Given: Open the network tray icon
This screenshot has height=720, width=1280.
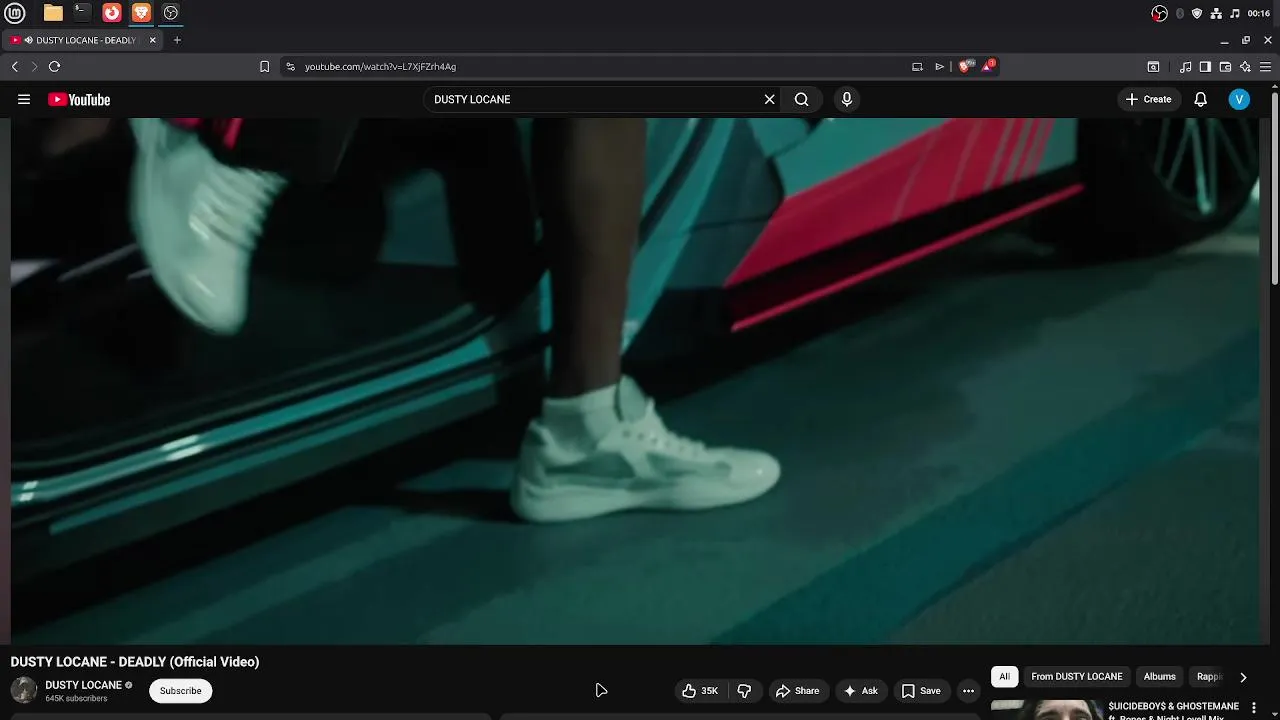Looking at the screenshot, I should point(1216,13).
